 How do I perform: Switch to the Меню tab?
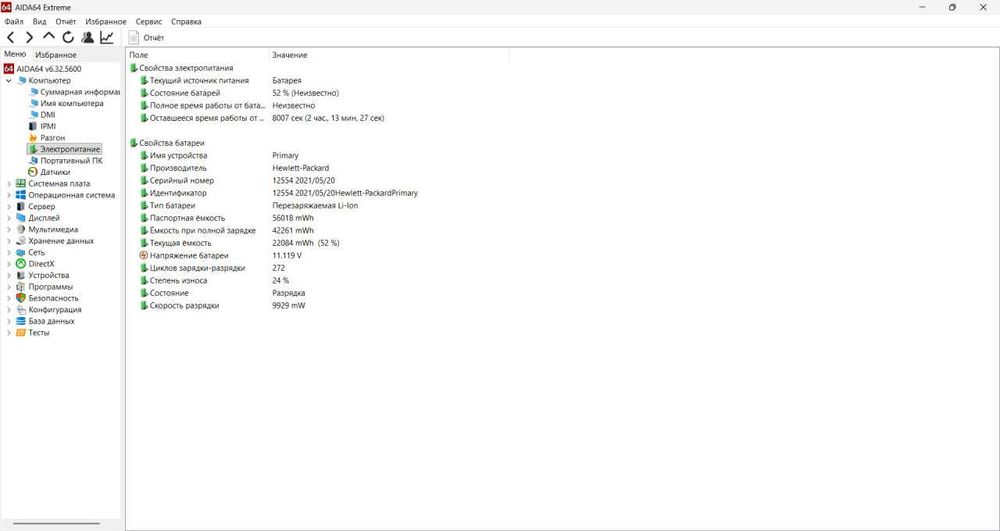(x=15, y=54)
